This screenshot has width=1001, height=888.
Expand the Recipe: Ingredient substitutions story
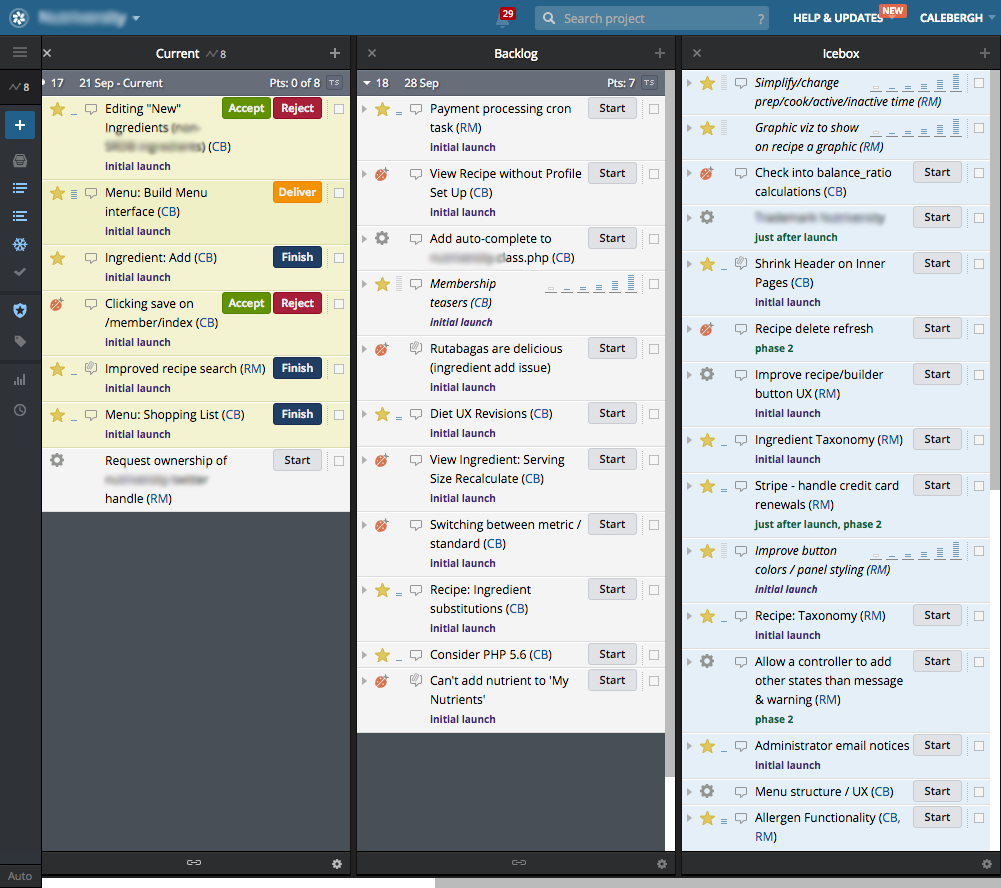click(x=365, y=590)
